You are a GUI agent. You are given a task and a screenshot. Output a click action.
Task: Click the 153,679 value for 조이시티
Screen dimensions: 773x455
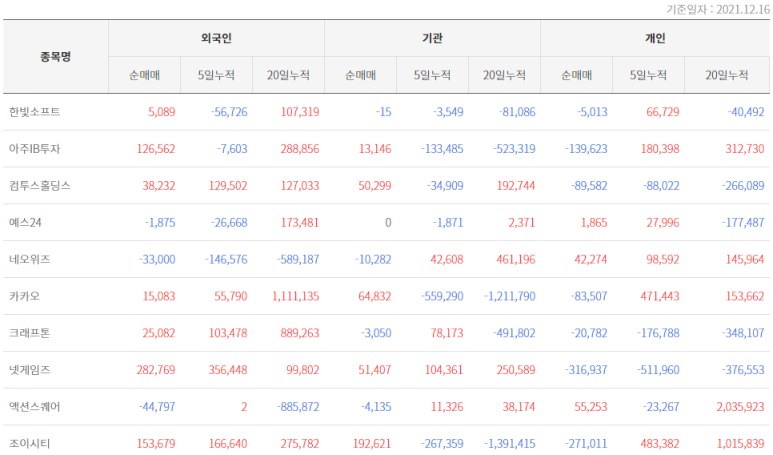(156, 444)
